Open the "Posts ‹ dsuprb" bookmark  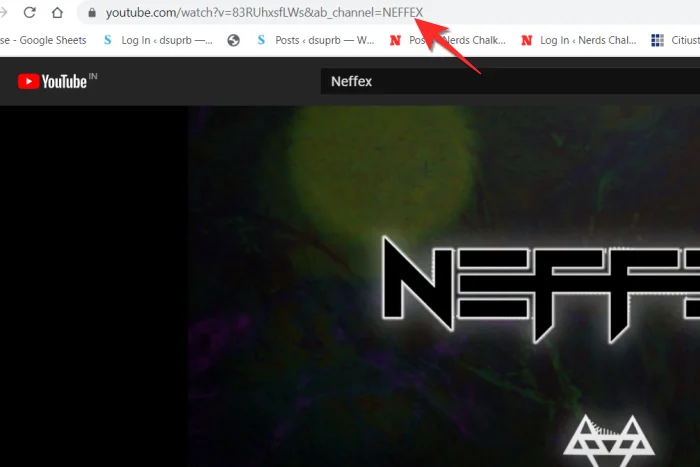coord(308,41)
